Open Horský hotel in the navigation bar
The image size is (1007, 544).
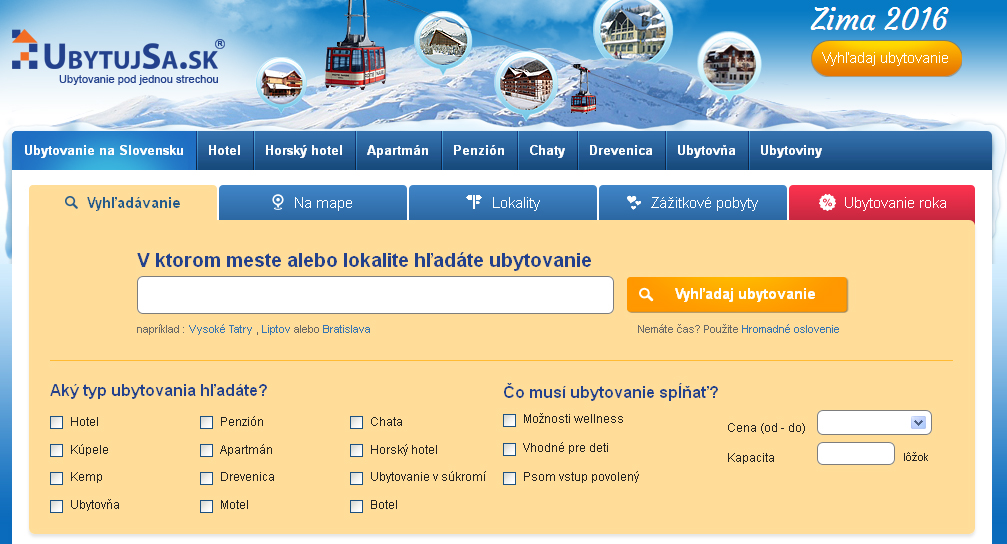click(x=303, y=151)
